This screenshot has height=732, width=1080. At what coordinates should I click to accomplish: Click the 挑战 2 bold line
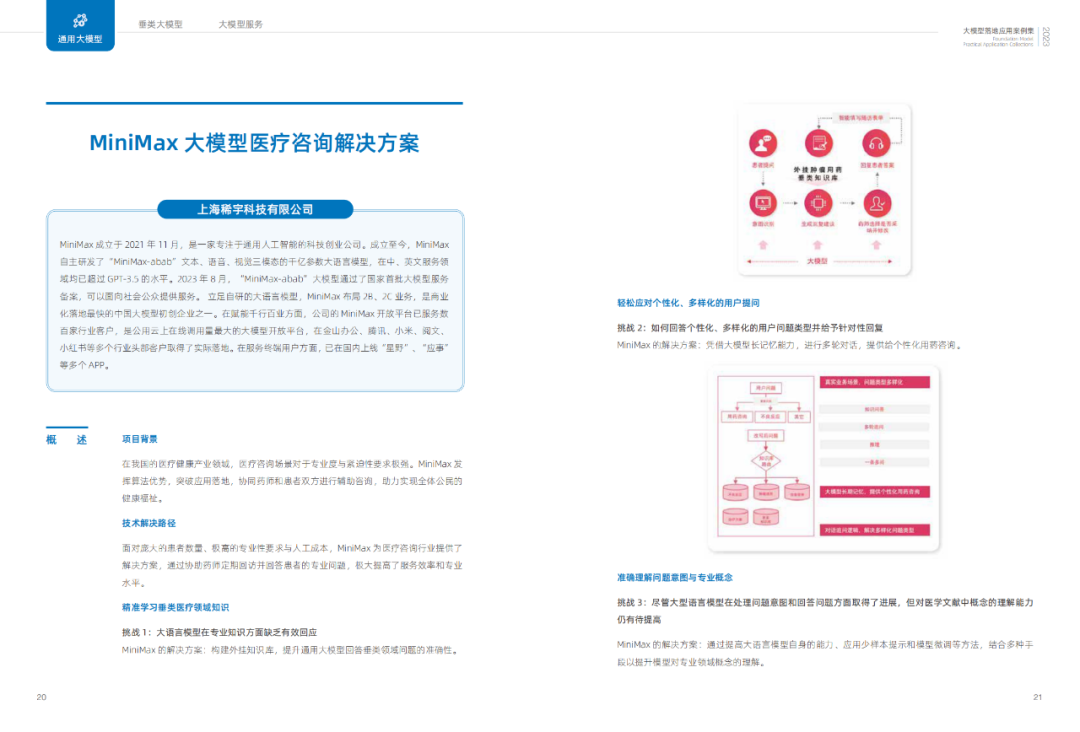[750, 328]
